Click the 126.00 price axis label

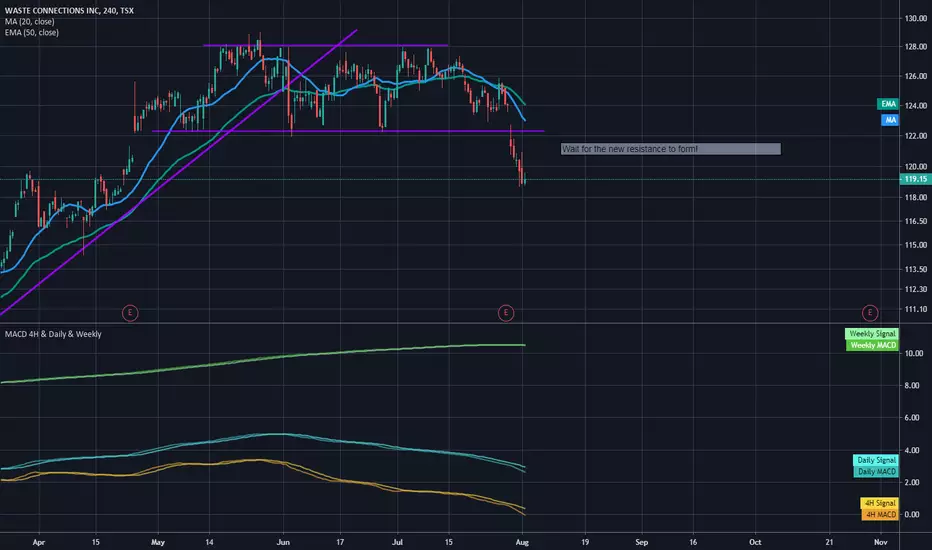[915, 76]
